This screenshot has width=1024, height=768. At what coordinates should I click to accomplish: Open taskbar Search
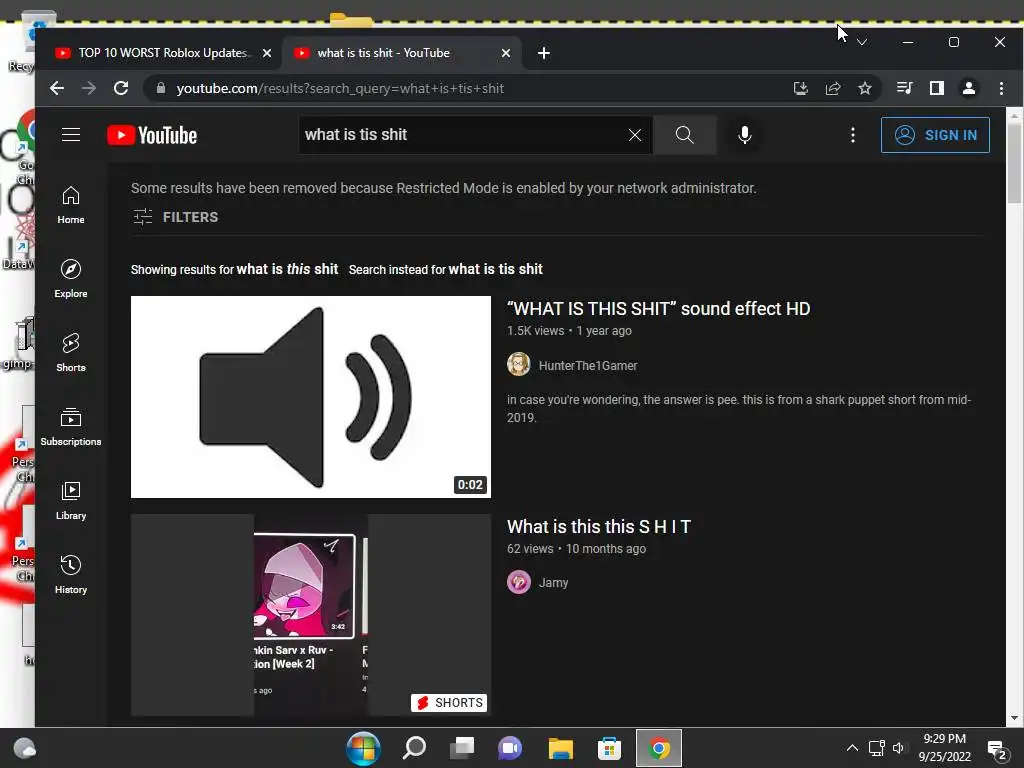414,748
